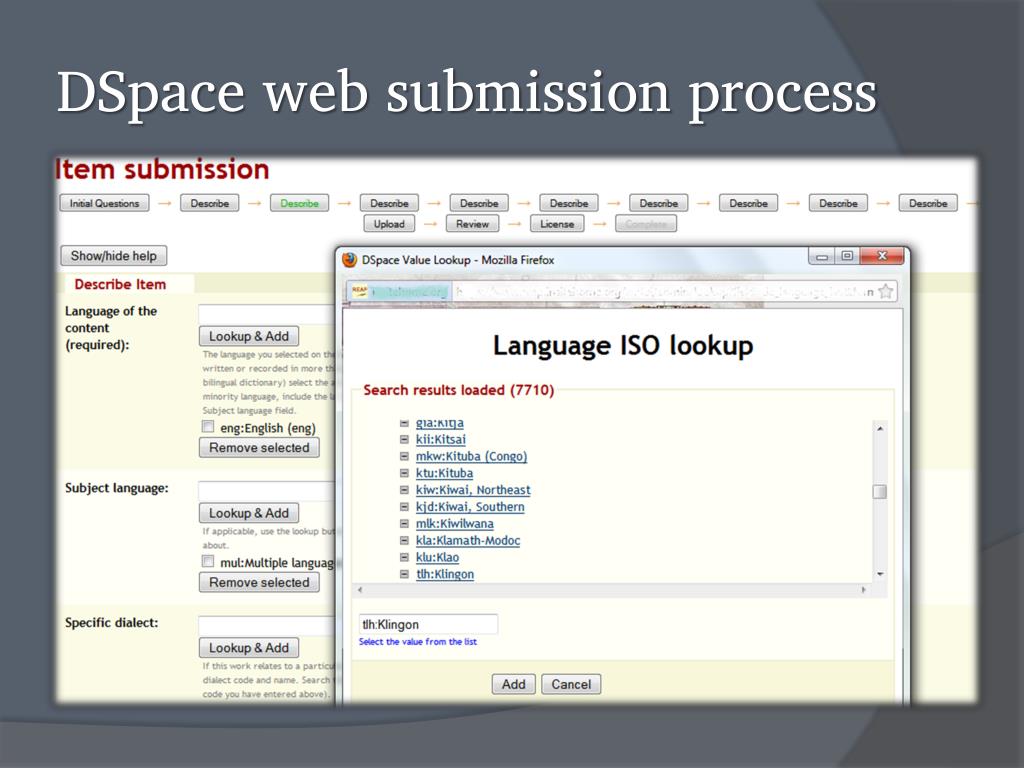This screenshot has height=768, width=1024.
Task: Jump to the Review step
Action: point(472,224)
